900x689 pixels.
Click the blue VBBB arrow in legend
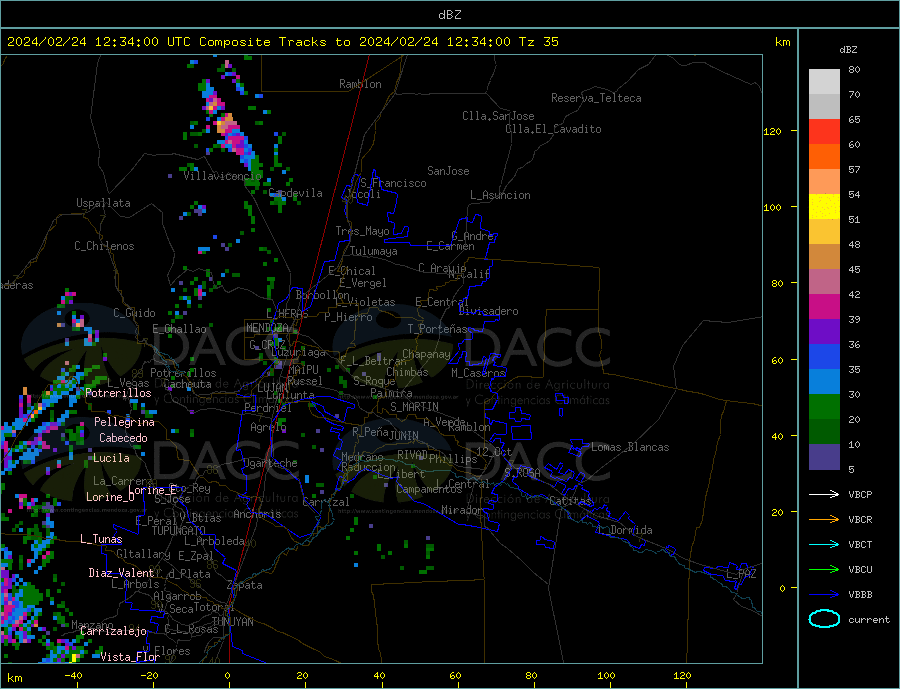click(824, 594)
